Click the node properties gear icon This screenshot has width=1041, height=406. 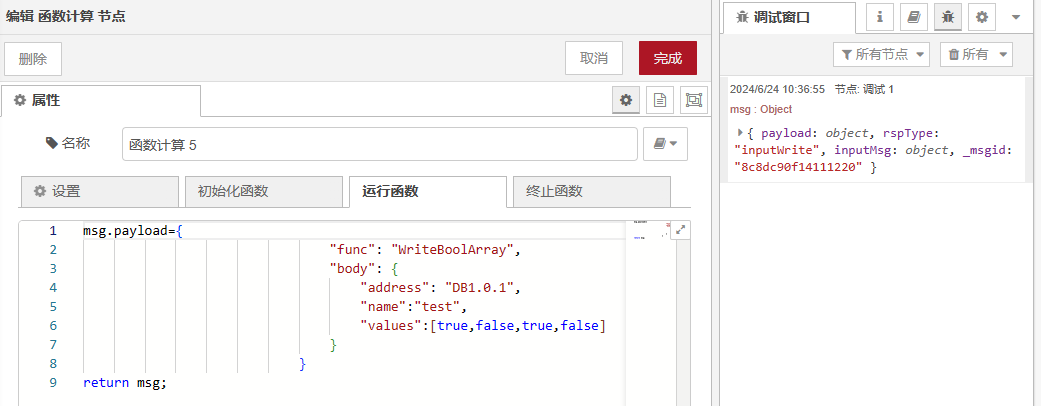[x=626, y=100]
